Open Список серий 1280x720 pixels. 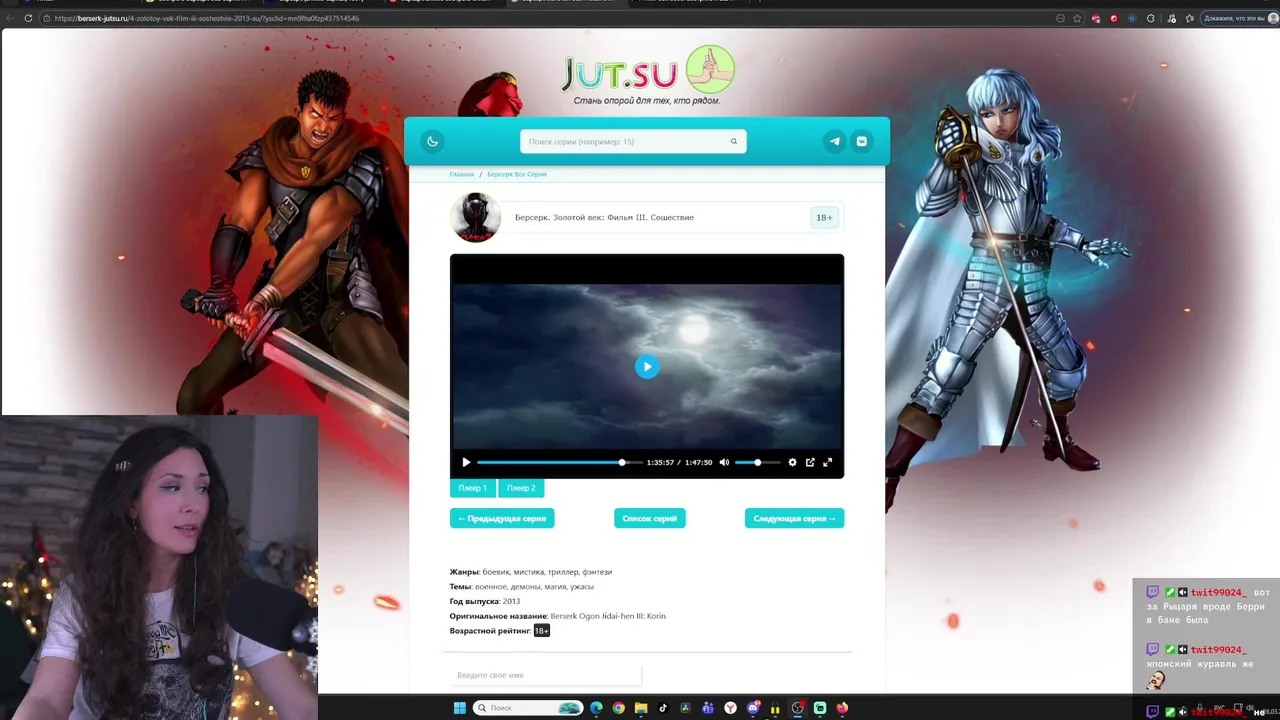click(650, 518)
